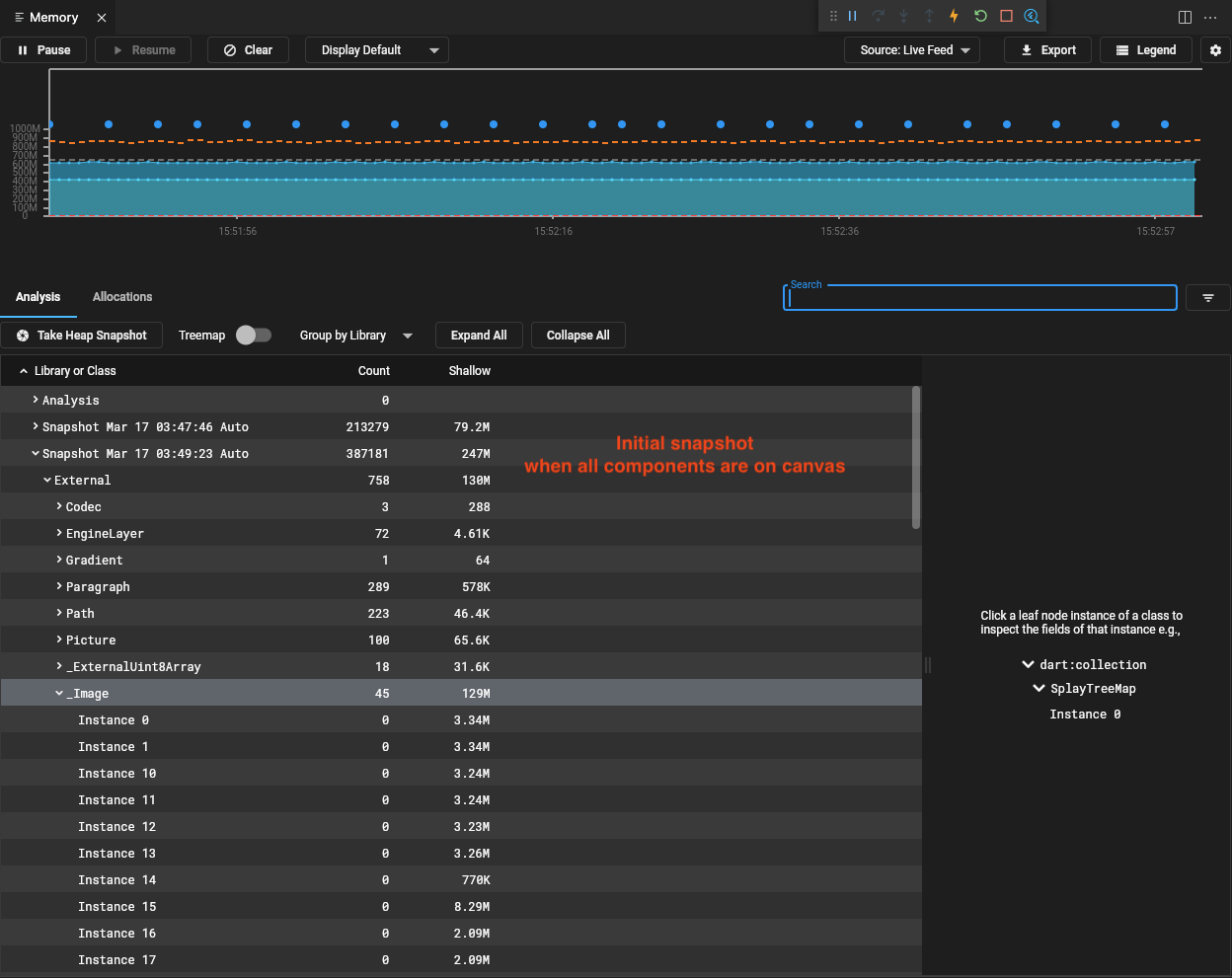Click Expand All
This screenshot has height=978, width=1232.
[x=479, y=336]
